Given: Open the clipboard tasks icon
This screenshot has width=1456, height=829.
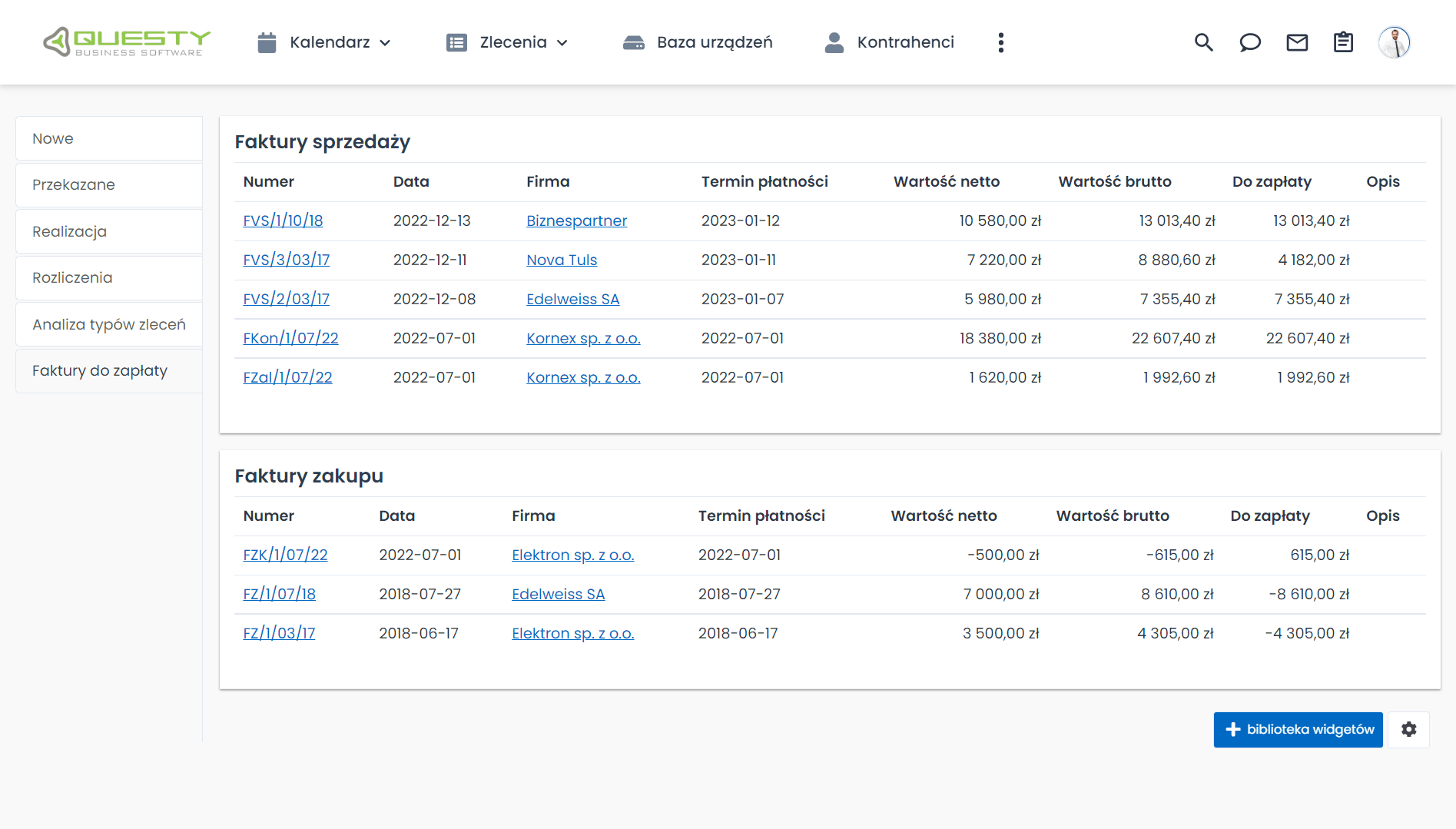Looking at the screenshot, I should pos(1343,42).
